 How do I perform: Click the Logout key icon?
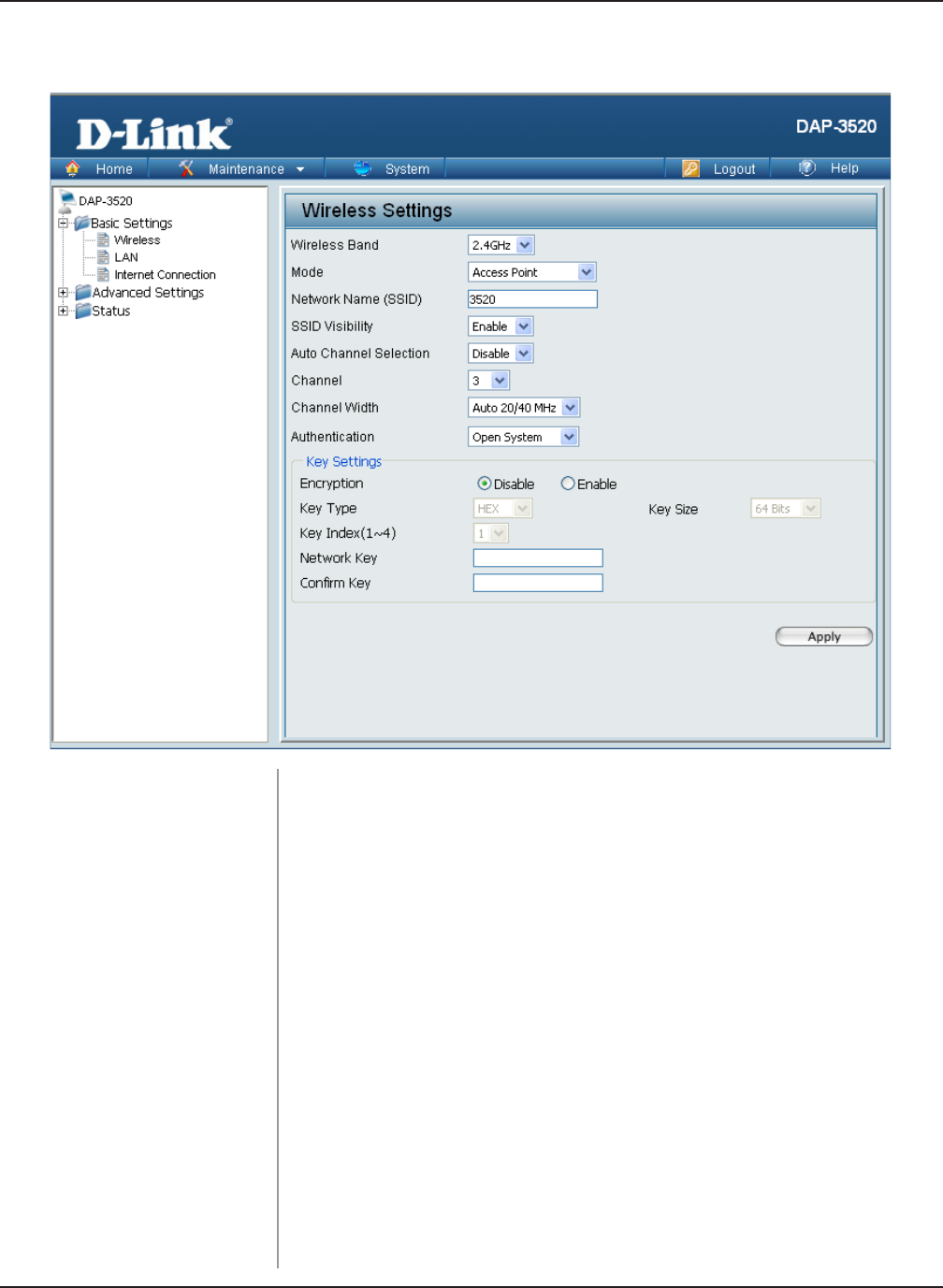click(x=690, y=168)
